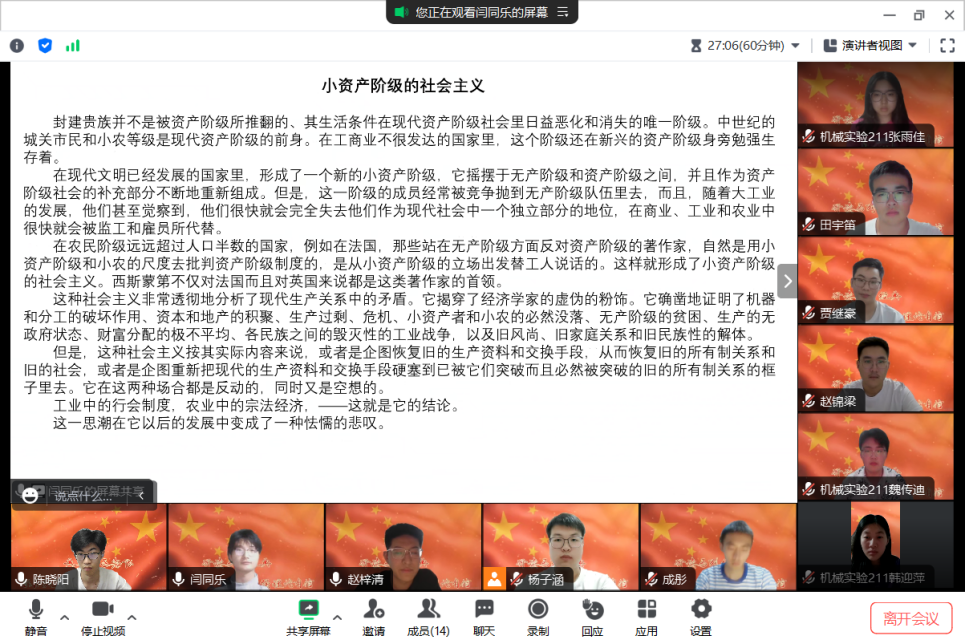
Task: Click the 说点什么 chat input field
Action: [85, 495]
